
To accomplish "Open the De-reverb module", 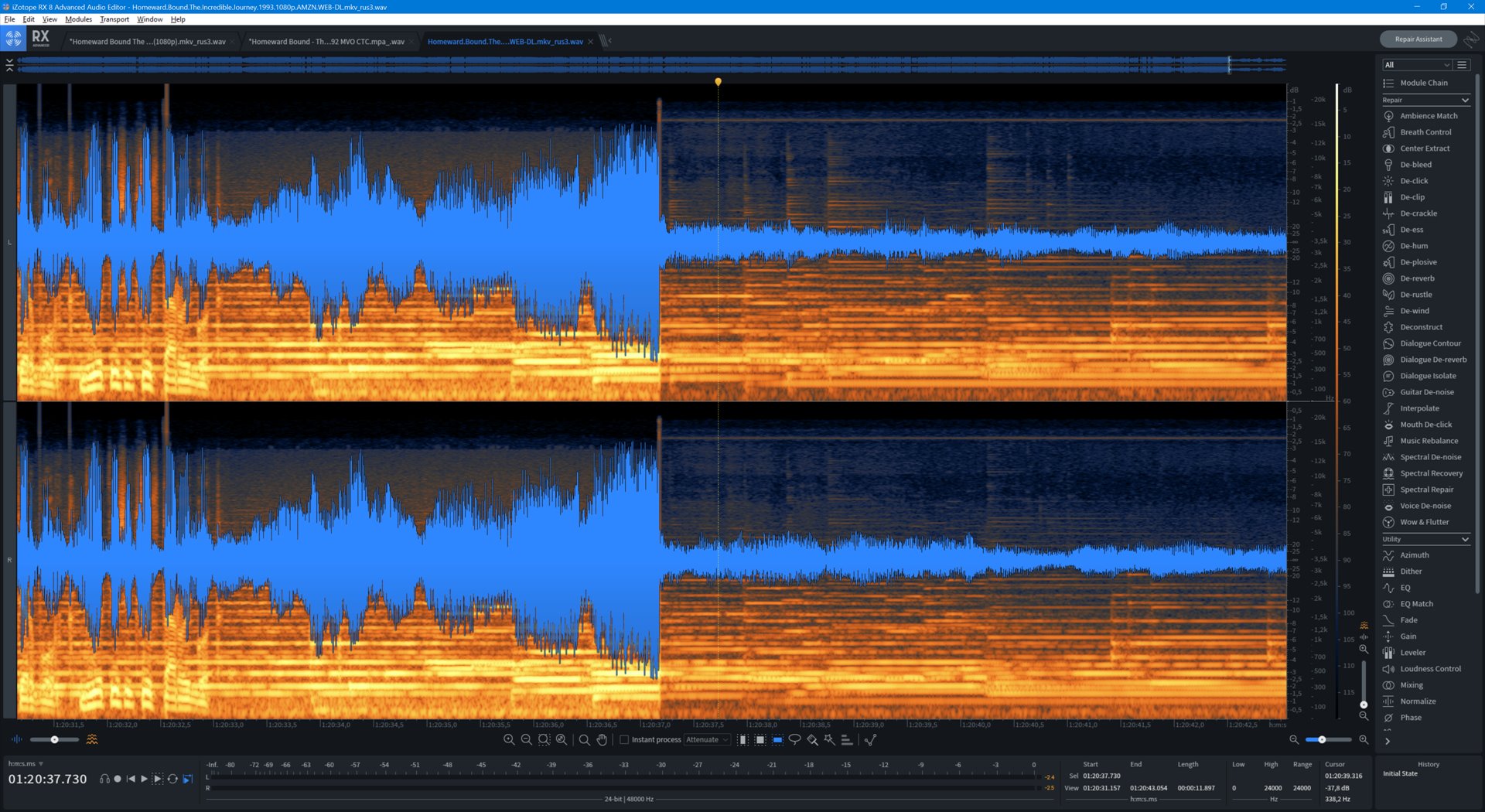I will click(1416, 278).
